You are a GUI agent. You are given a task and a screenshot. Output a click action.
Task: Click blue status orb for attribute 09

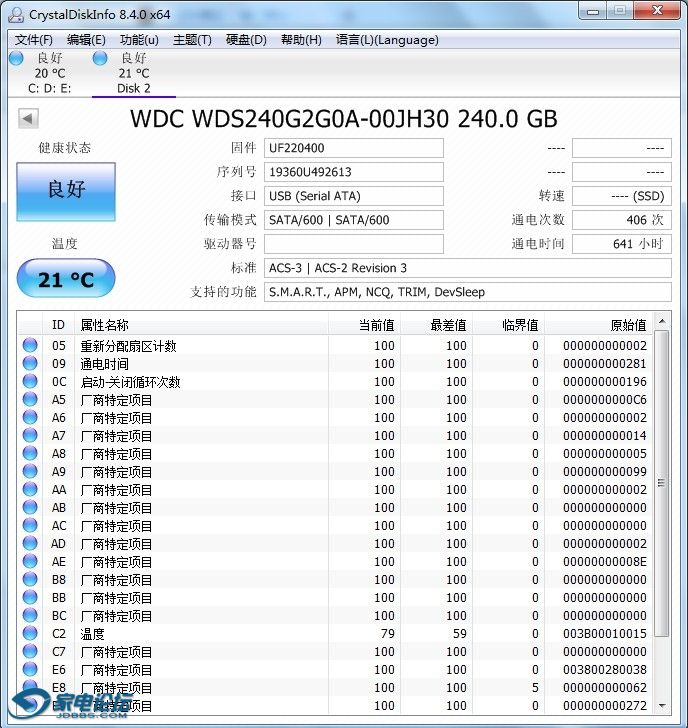pos(30,363)
